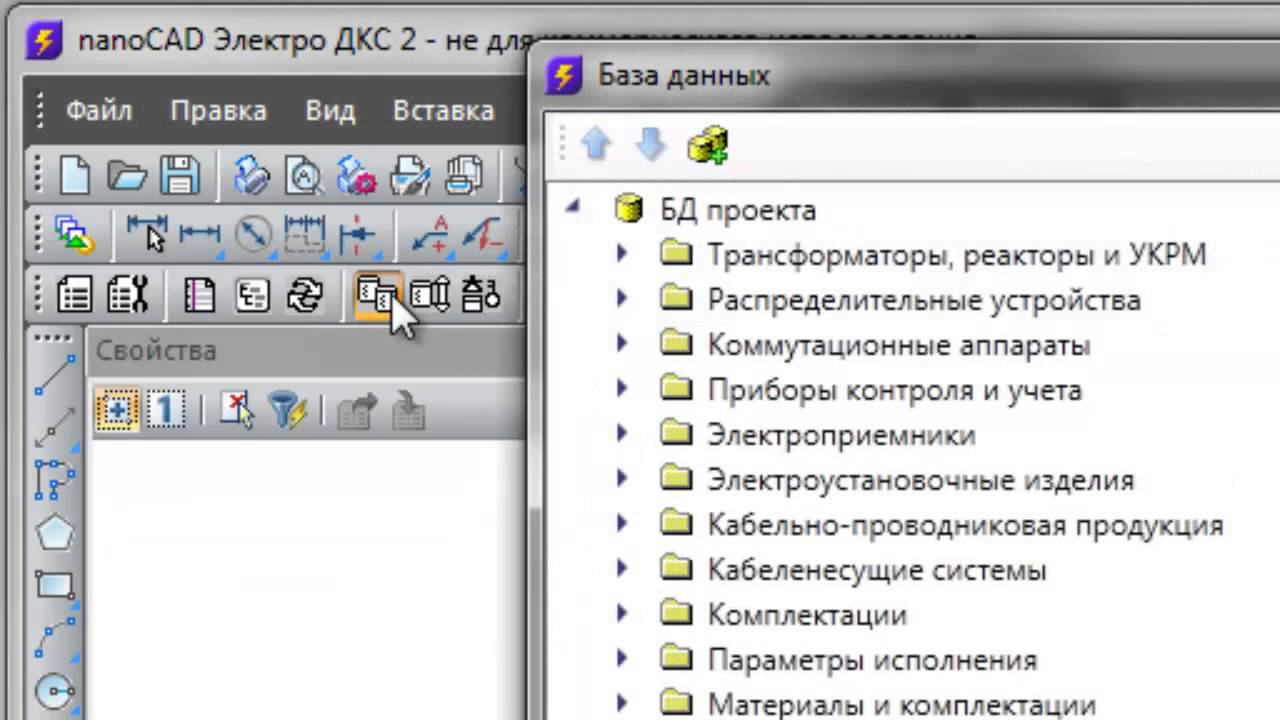This screenshot has width=1280, height=720.
Task: Click the printer-with-pen publish icon
Action: point(409,175)
